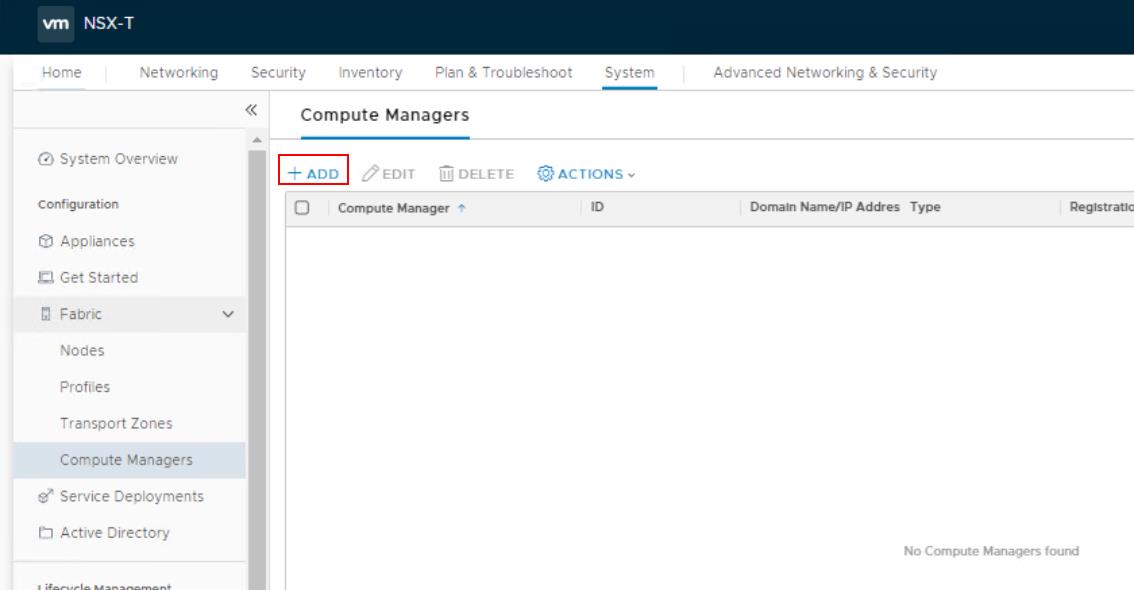Click the sidebar vertical scrollbar thumb
Image resolution: width=1134 pixels, height=590 pixels.
(x=257, y=369)
